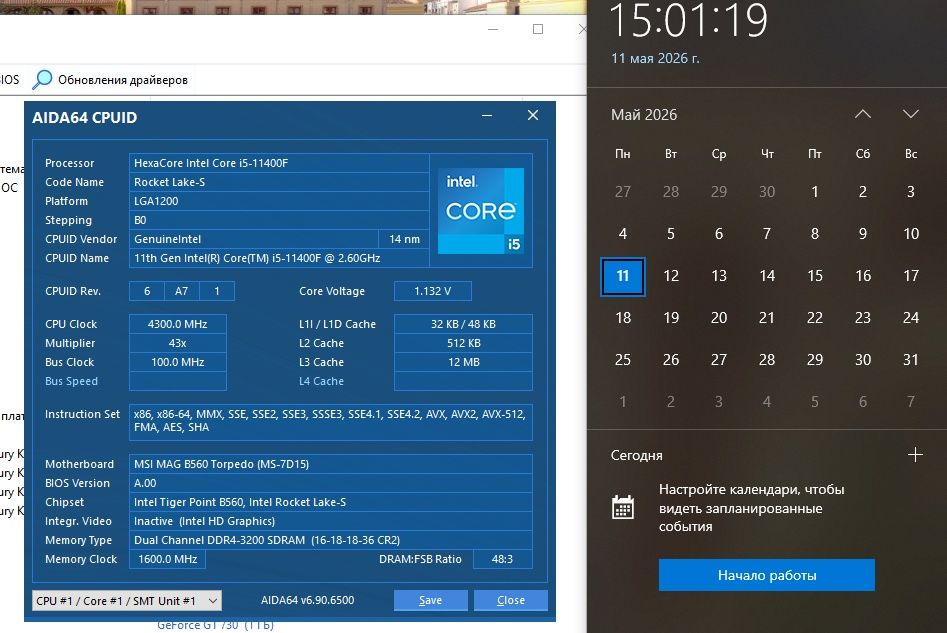Click the Save button
This screenshot has width=947, height=633.
(x=431, y=600)
